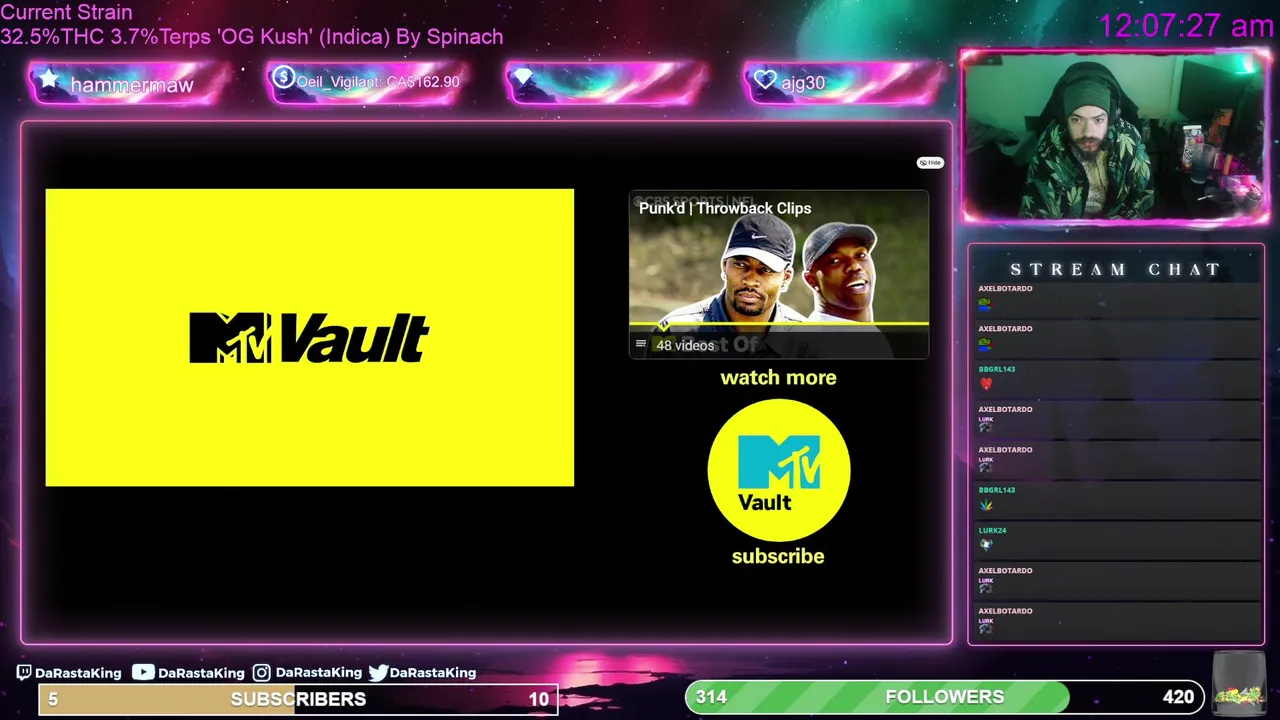Click the 'subscribe' text under MTV logo
Viewport: 1280px width, 720px height.
click(x=778, y=557)
